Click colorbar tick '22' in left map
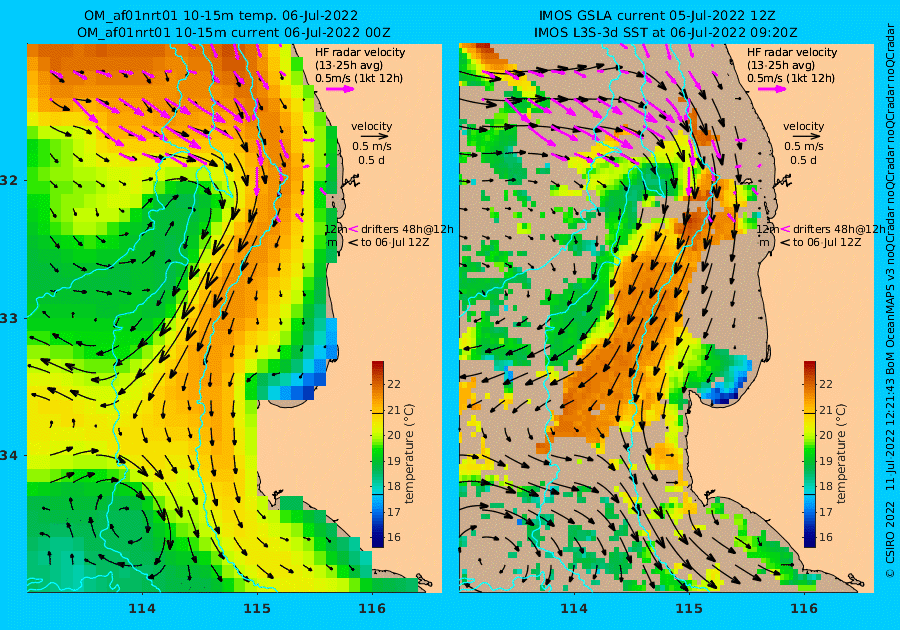The height and width of the screenshot is (630, 900). [394, 384]
